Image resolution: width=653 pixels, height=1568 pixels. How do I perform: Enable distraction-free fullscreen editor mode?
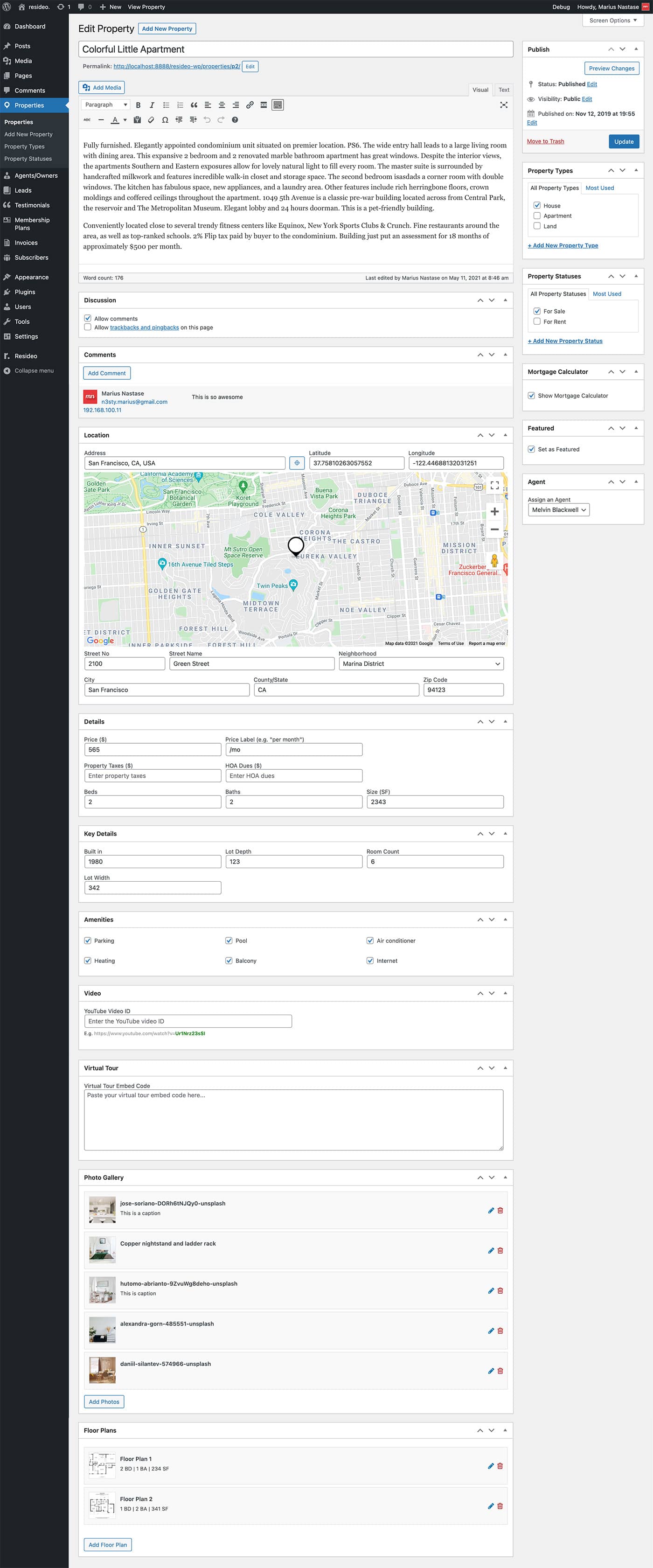pos(503,105)
